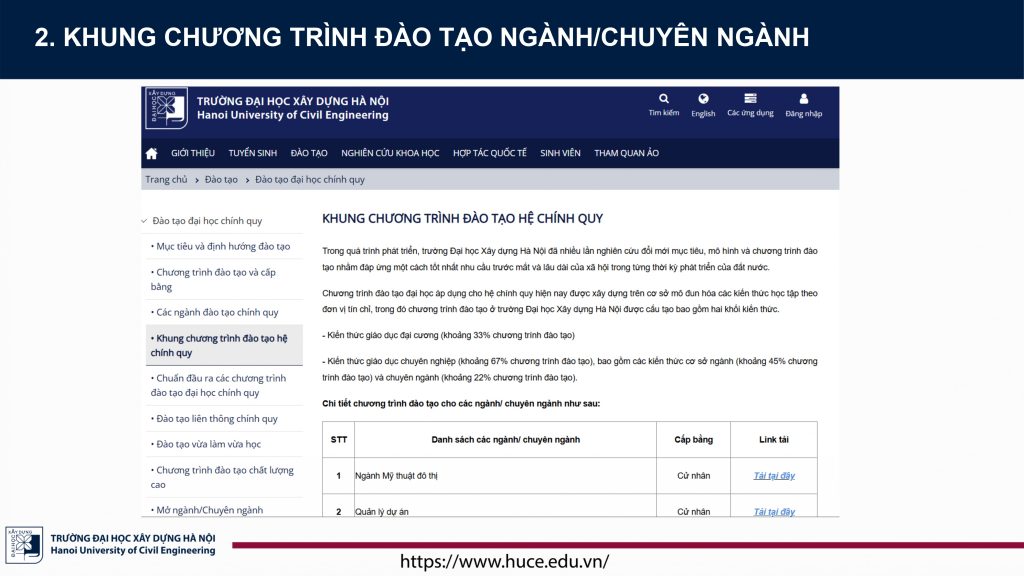Click the university logo in website header
Image resolution: width=1024 pixels, height=576 pixels.
click(166, 108)
